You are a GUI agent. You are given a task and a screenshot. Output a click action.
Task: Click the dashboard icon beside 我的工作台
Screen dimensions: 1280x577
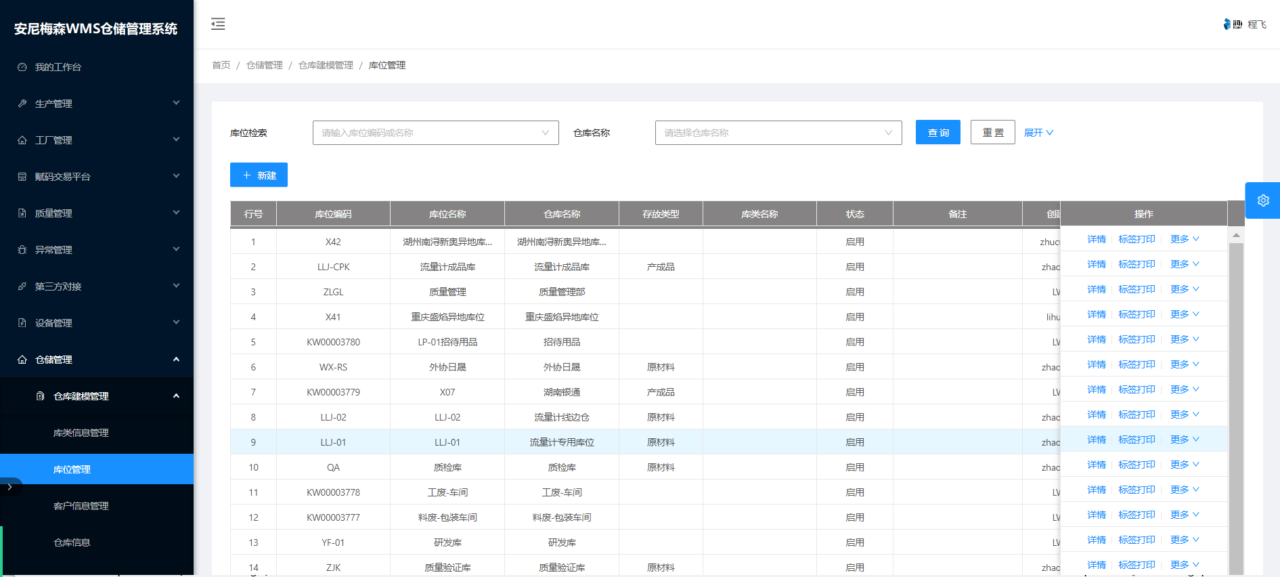tap(22, 67)
